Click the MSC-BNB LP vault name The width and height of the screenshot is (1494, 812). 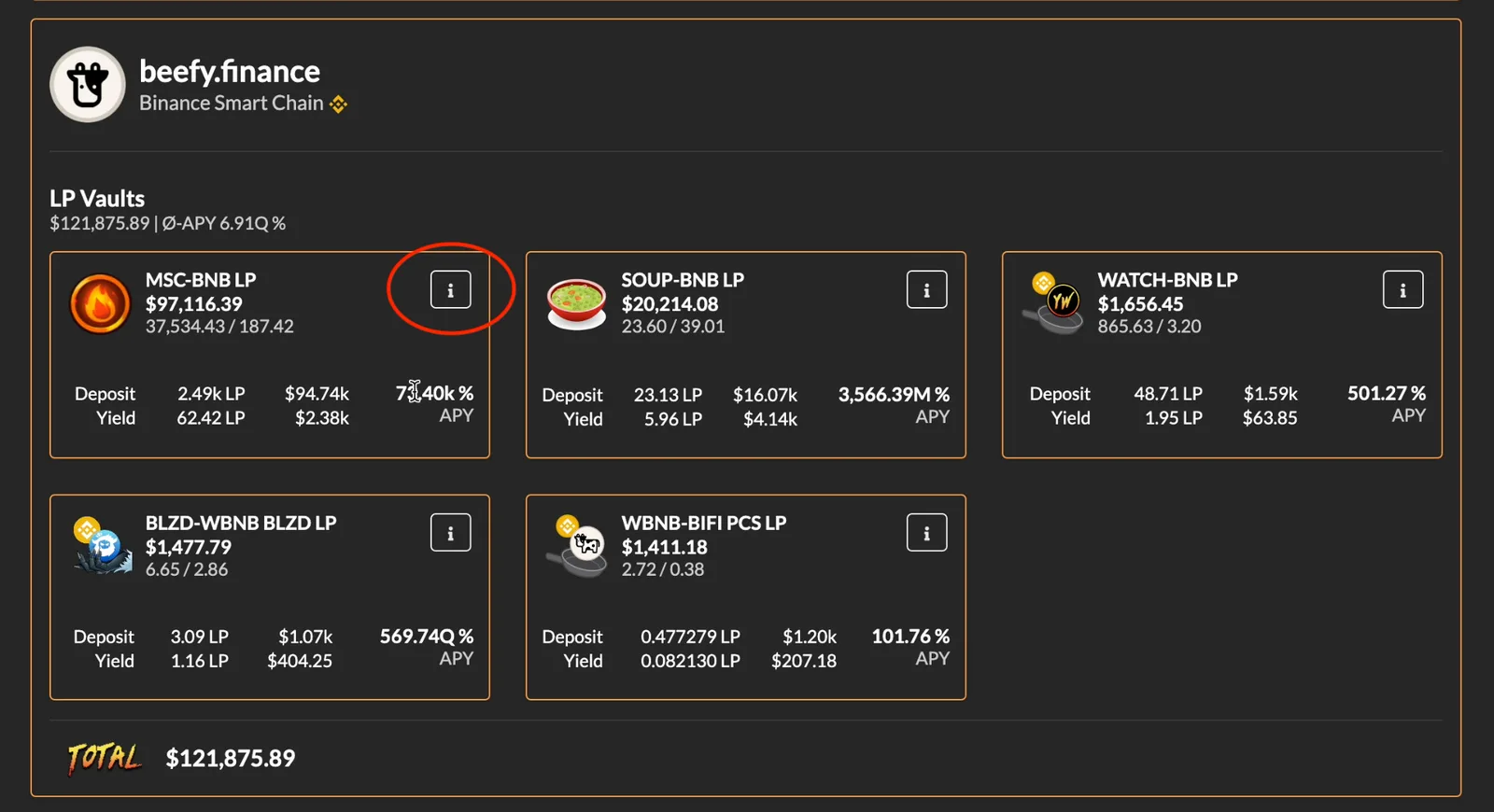pos(201,279)
